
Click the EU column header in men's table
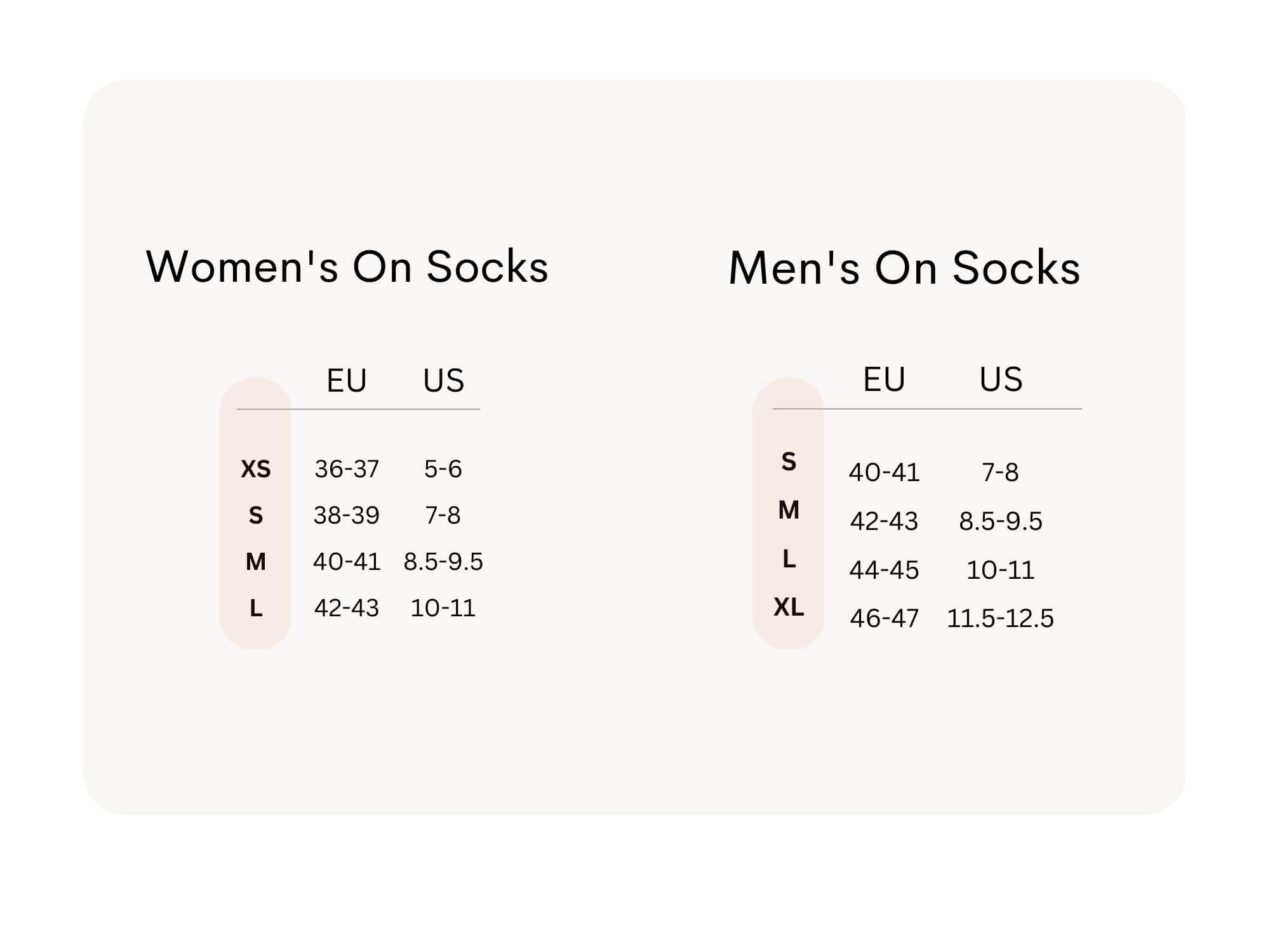coord(884,380)
